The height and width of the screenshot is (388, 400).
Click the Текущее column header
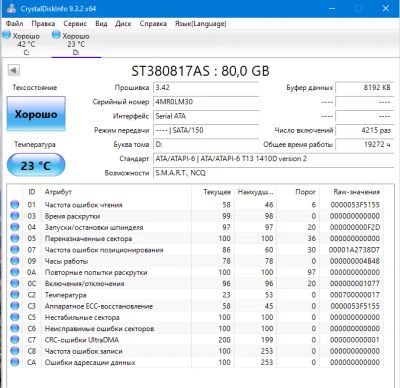pos(213,192)
